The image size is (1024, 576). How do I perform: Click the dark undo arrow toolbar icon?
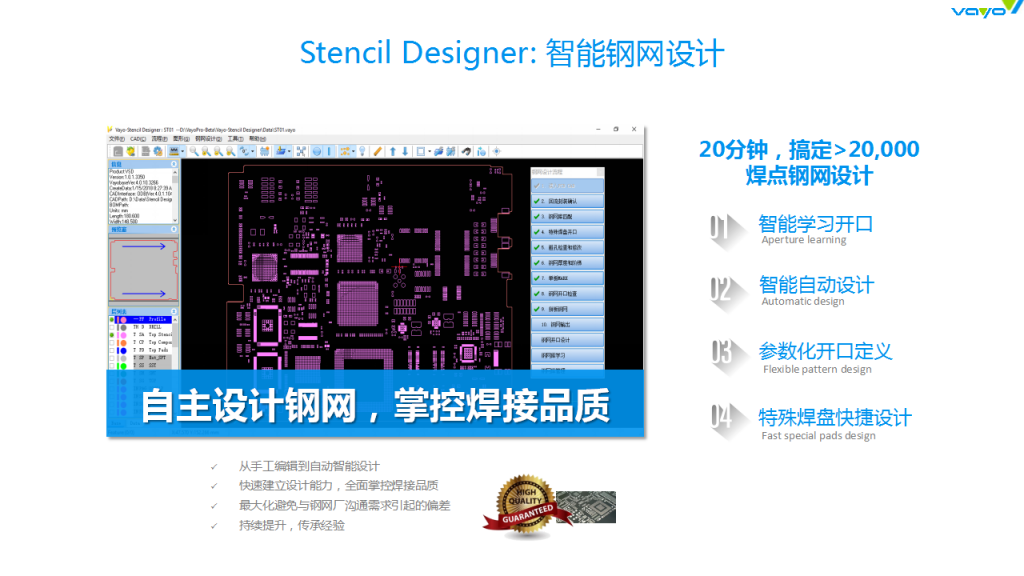click(466, 152)
